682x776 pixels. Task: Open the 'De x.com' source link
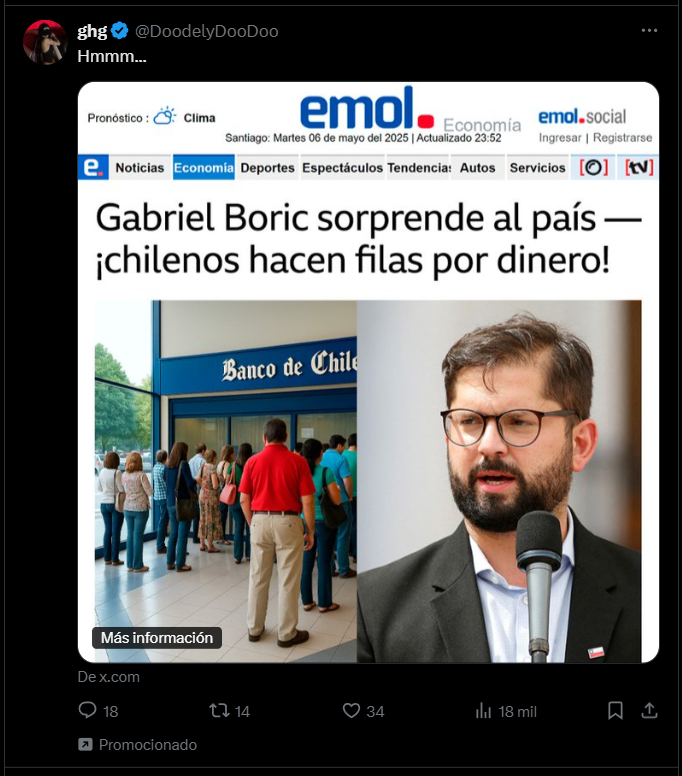[108, 677]
